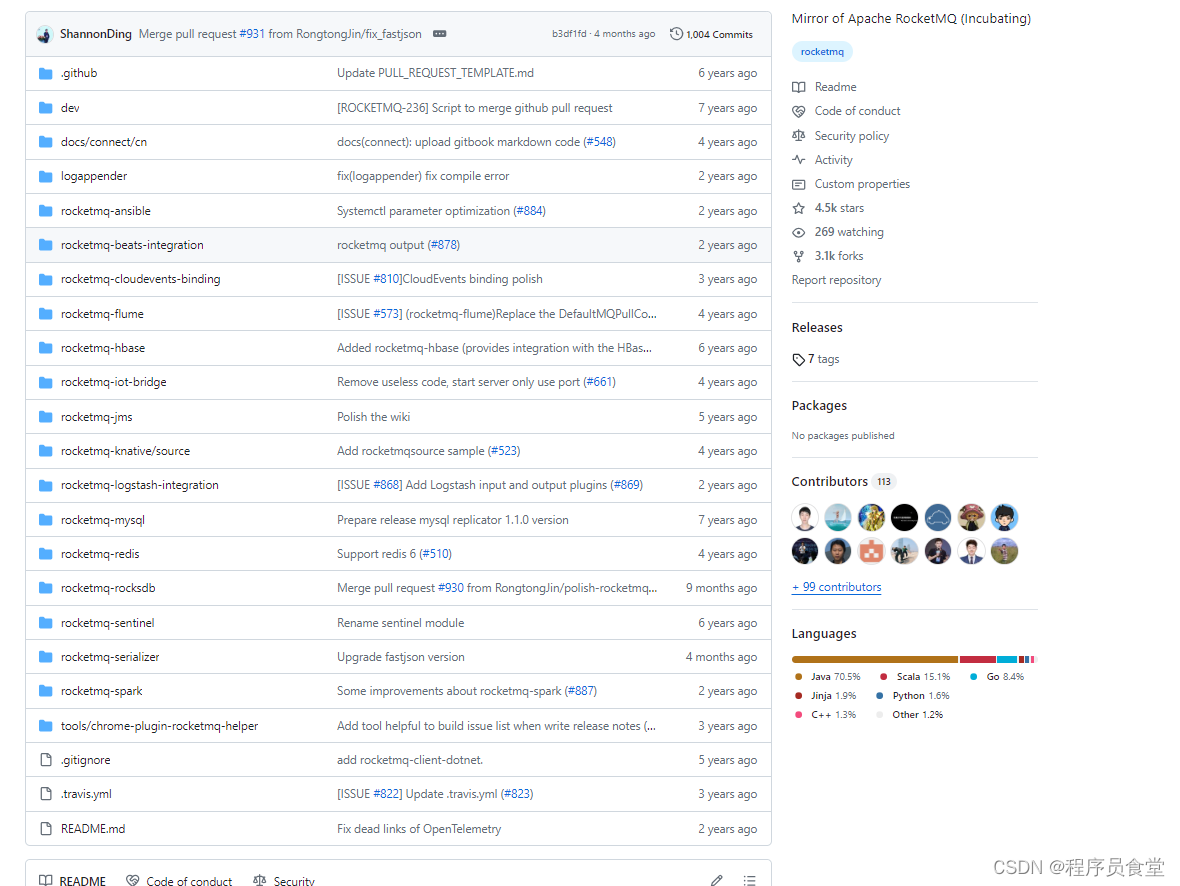Click the watching eye icon
Image resolution: width=1180 pixels, height=886 pixels.
coord(798,231)
